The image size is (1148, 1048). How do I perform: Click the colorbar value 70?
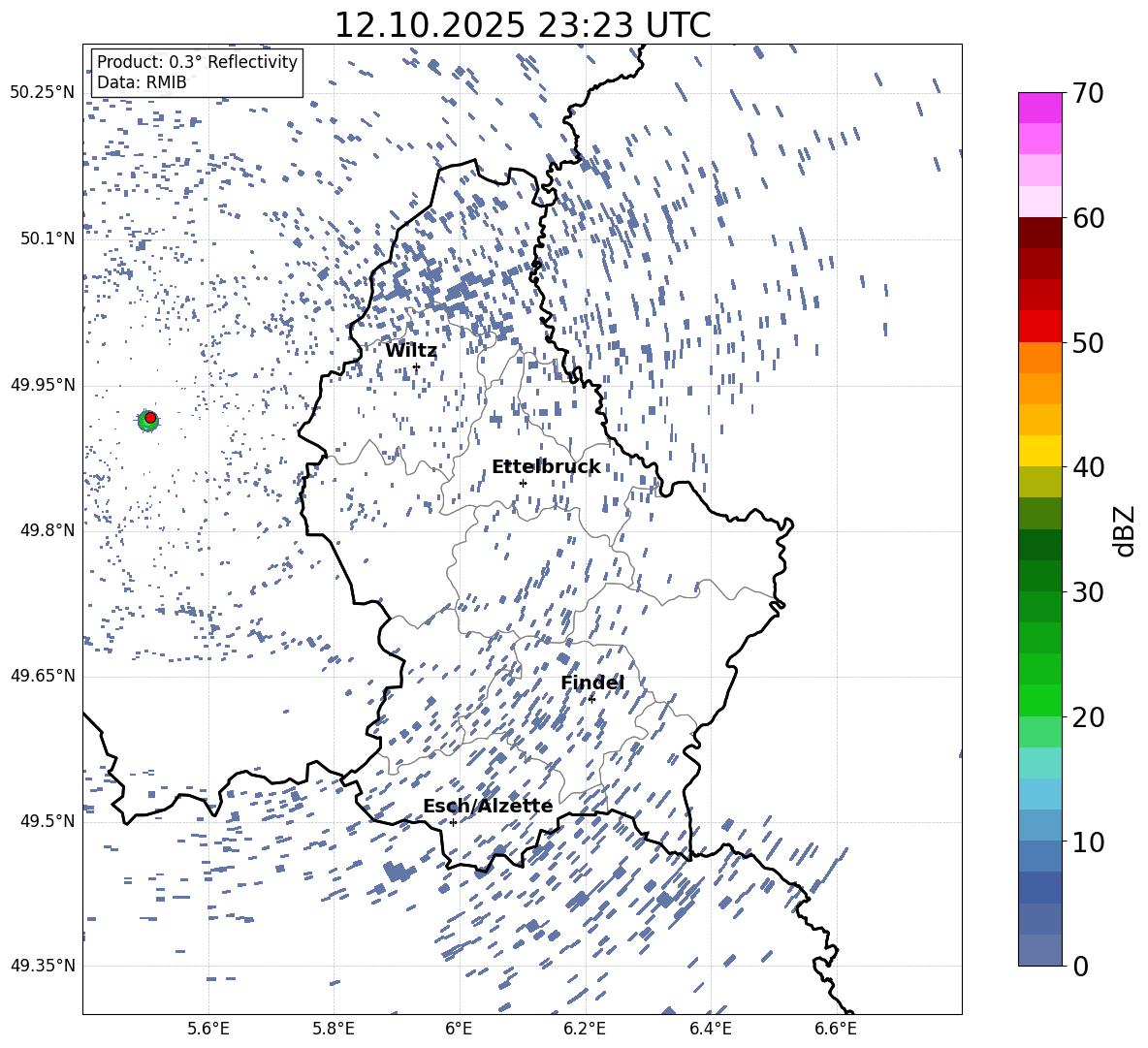[x=1088, y=94]
